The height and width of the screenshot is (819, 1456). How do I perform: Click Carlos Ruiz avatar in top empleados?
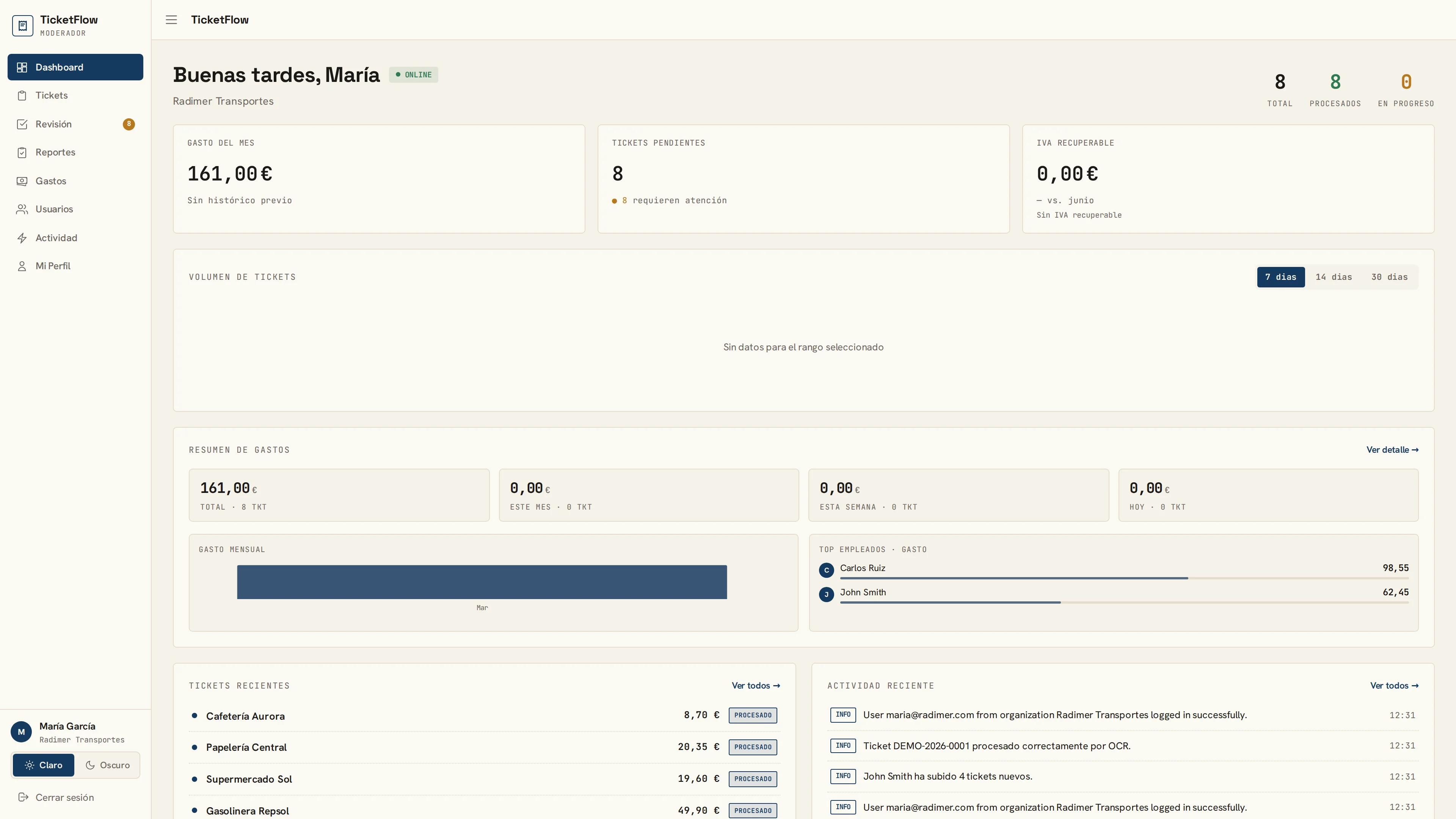point(826,570)
